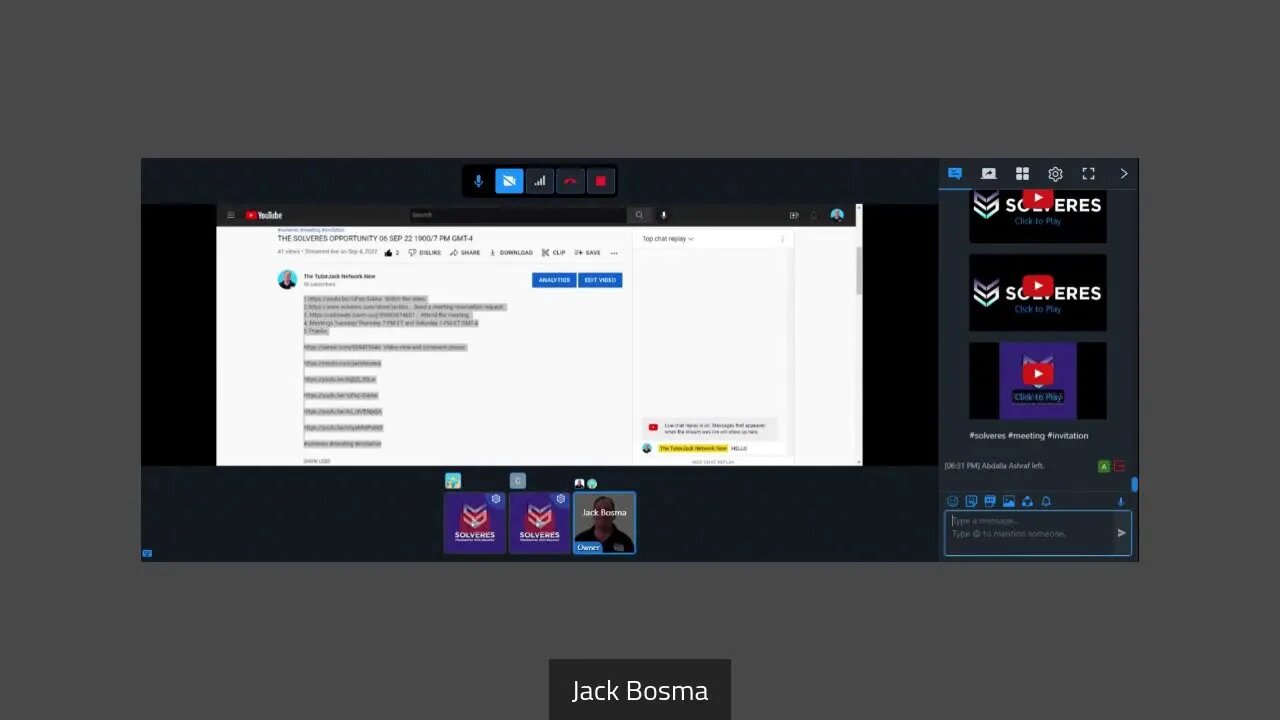Play the topmost Solveres chat video

click(x=1038, y=215)
